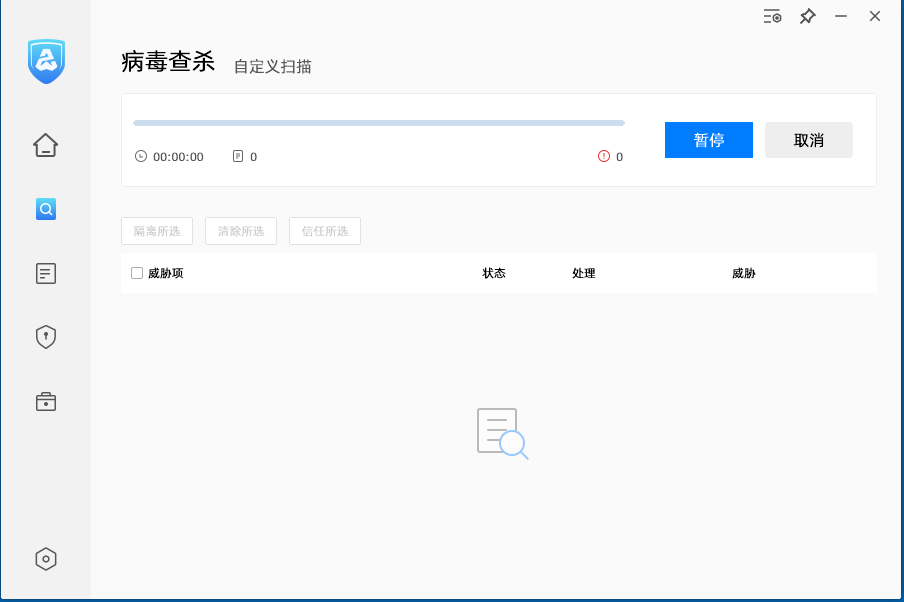Click the 处理 column header
This screenshot has height=602, width=904.
point(584,273)
